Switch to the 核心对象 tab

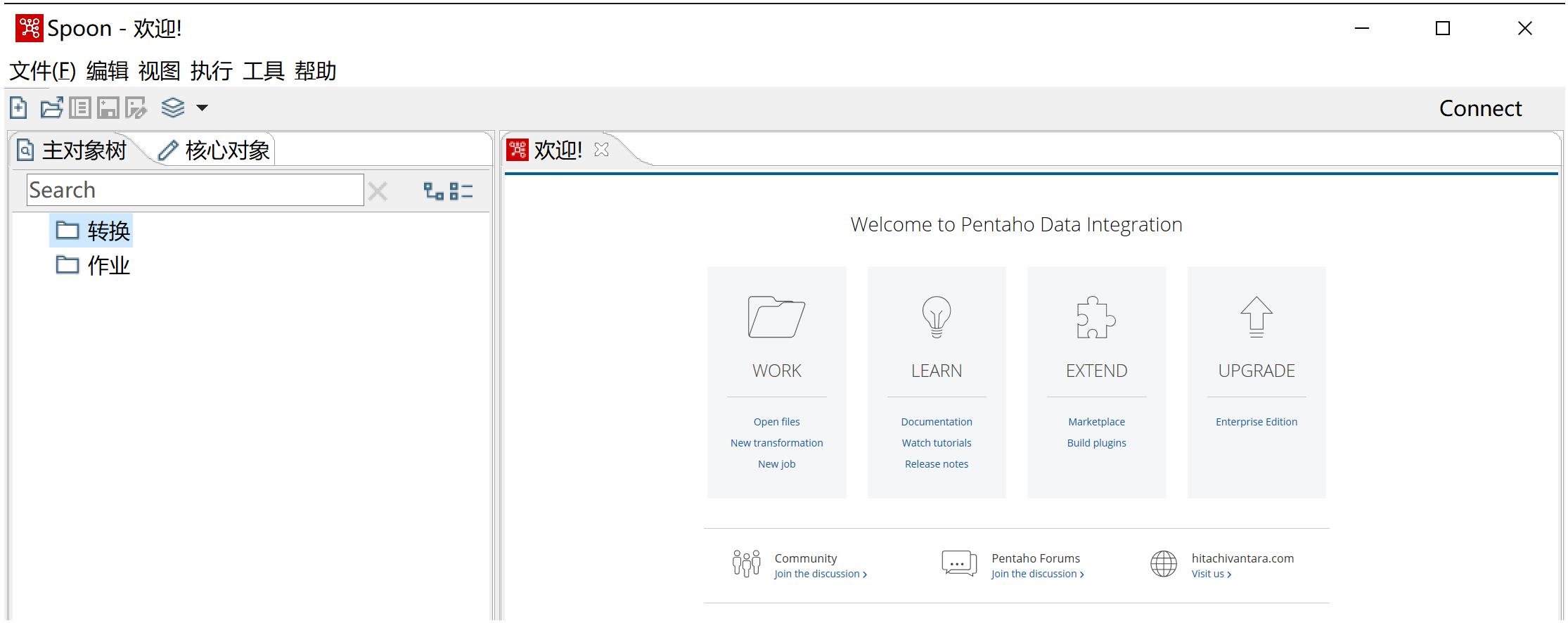[x=214, y=150]
